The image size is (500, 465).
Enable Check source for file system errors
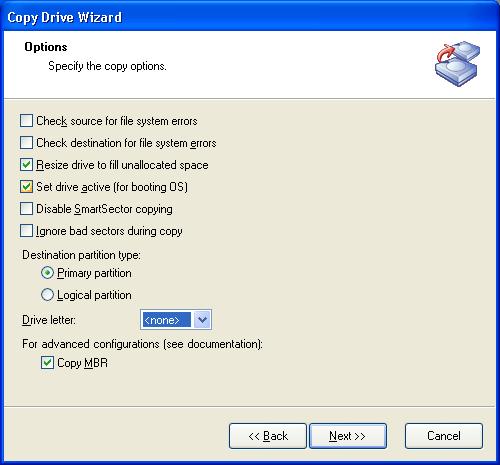pos(26,121)
